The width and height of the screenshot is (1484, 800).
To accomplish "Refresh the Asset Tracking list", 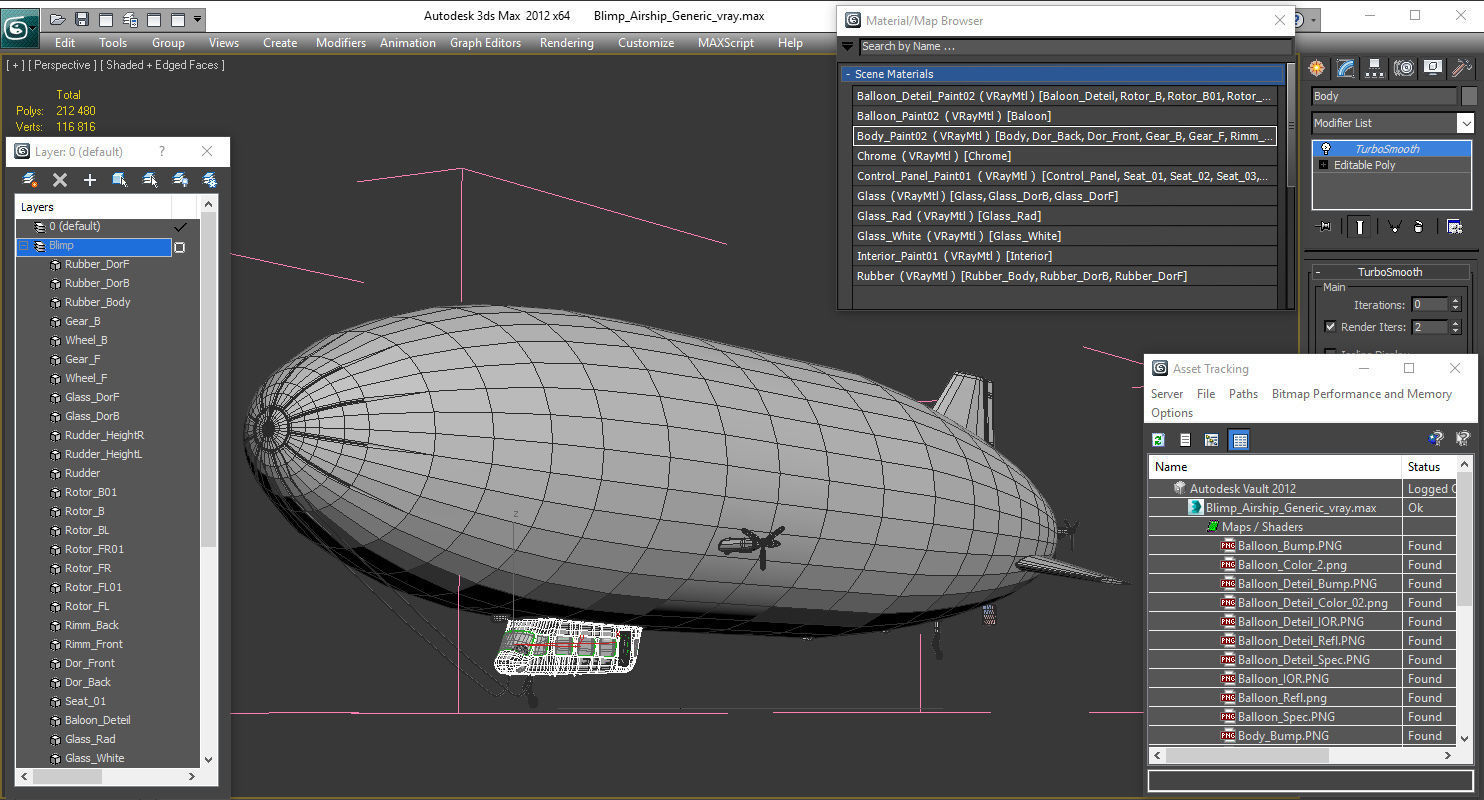I will pyautogui.click(x=1158, y=440).
